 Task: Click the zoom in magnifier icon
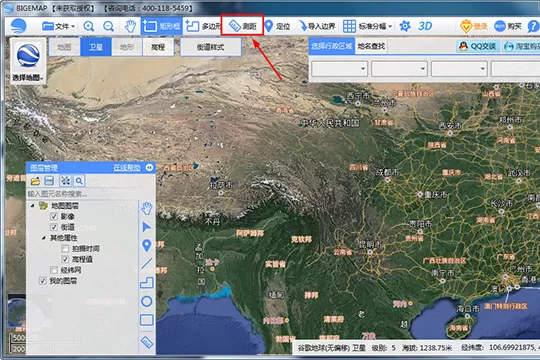[89, 26]
